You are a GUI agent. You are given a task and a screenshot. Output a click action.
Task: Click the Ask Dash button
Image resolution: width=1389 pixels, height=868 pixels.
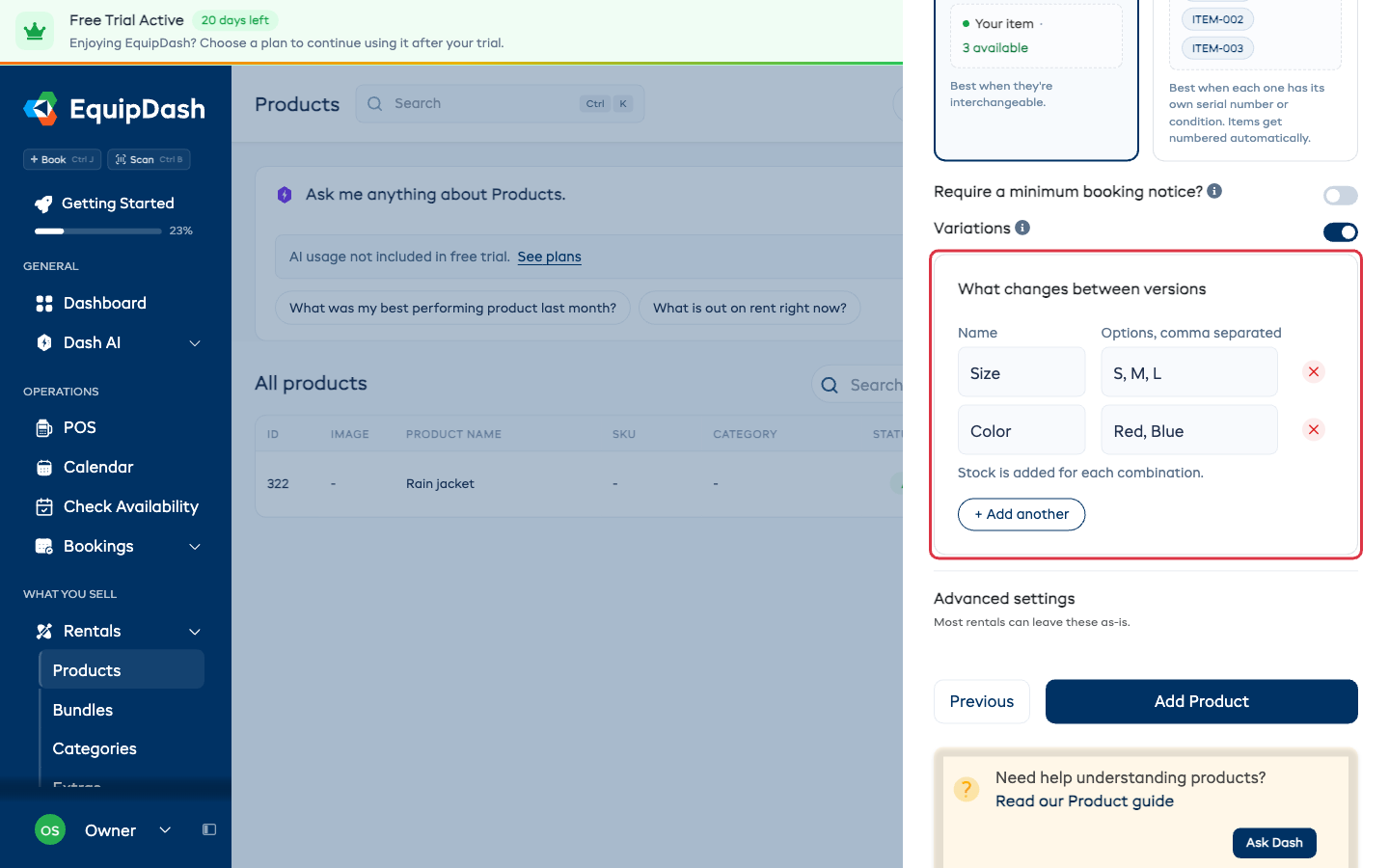(x=1274, y=843)
